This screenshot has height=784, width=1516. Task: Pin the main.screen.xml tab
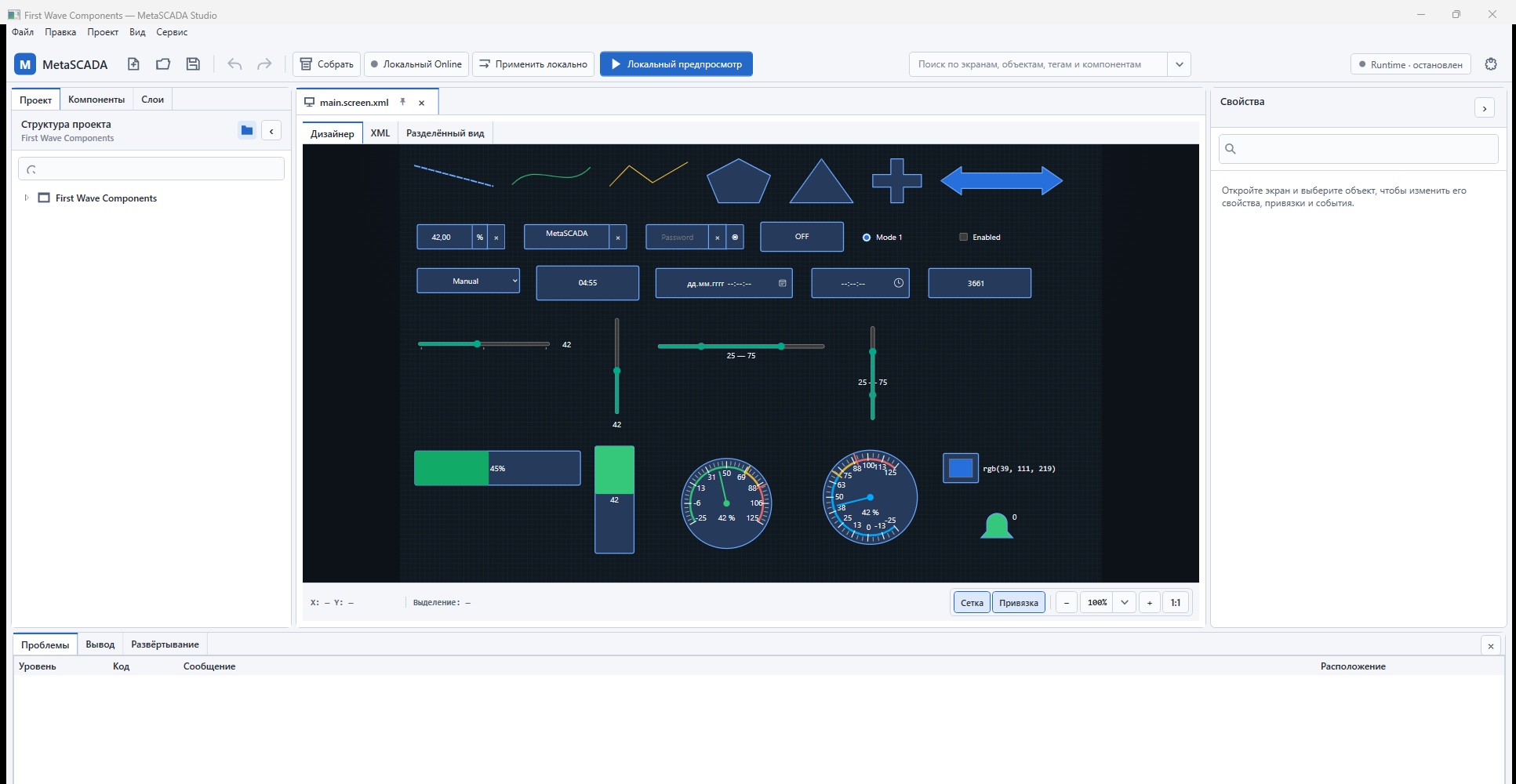pyautogui.click(x=402, y=102)
